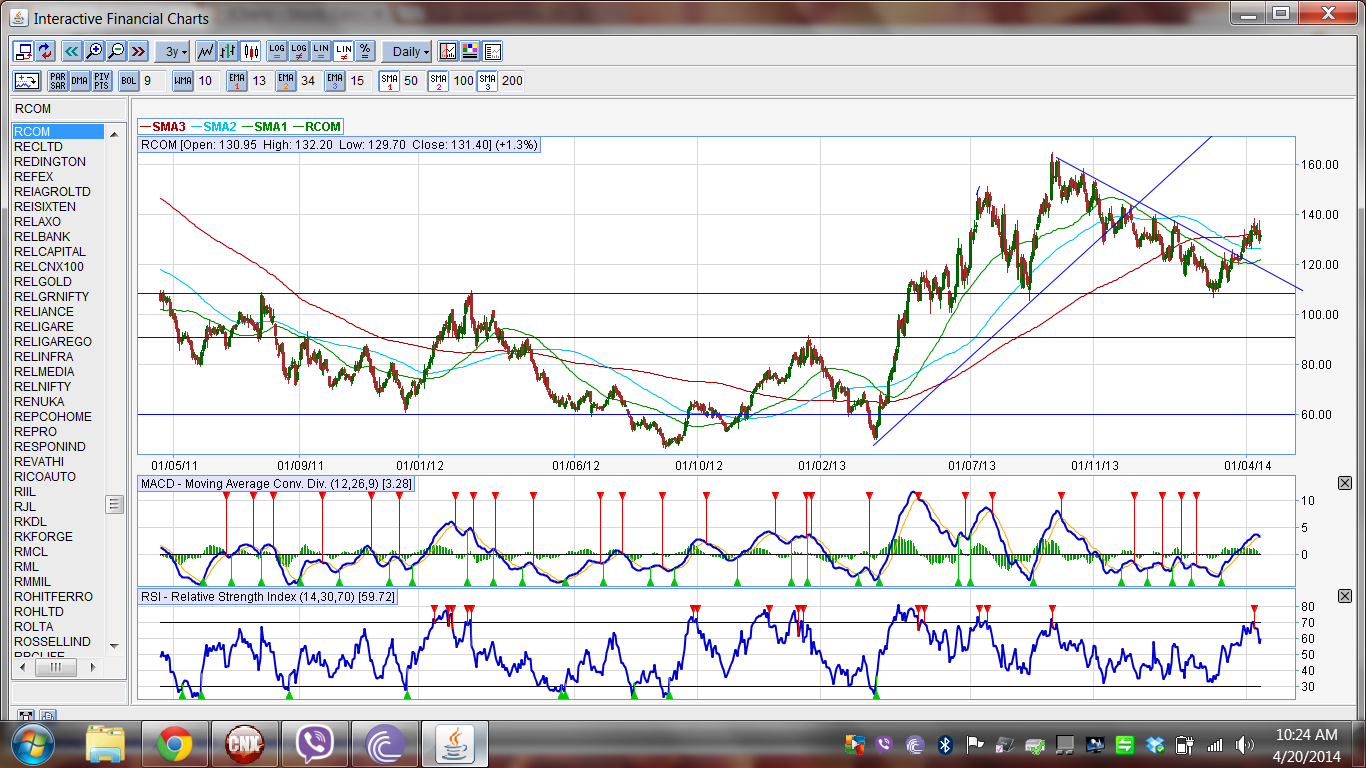Toggle the Bollinger Bands (BOL) overlay

(128, 81)
